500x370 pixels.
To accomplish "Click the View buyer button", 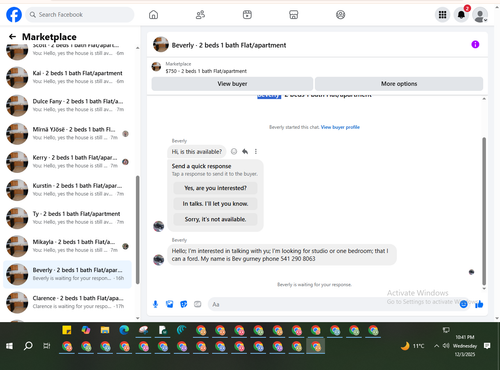I will [x=232, y=84].
